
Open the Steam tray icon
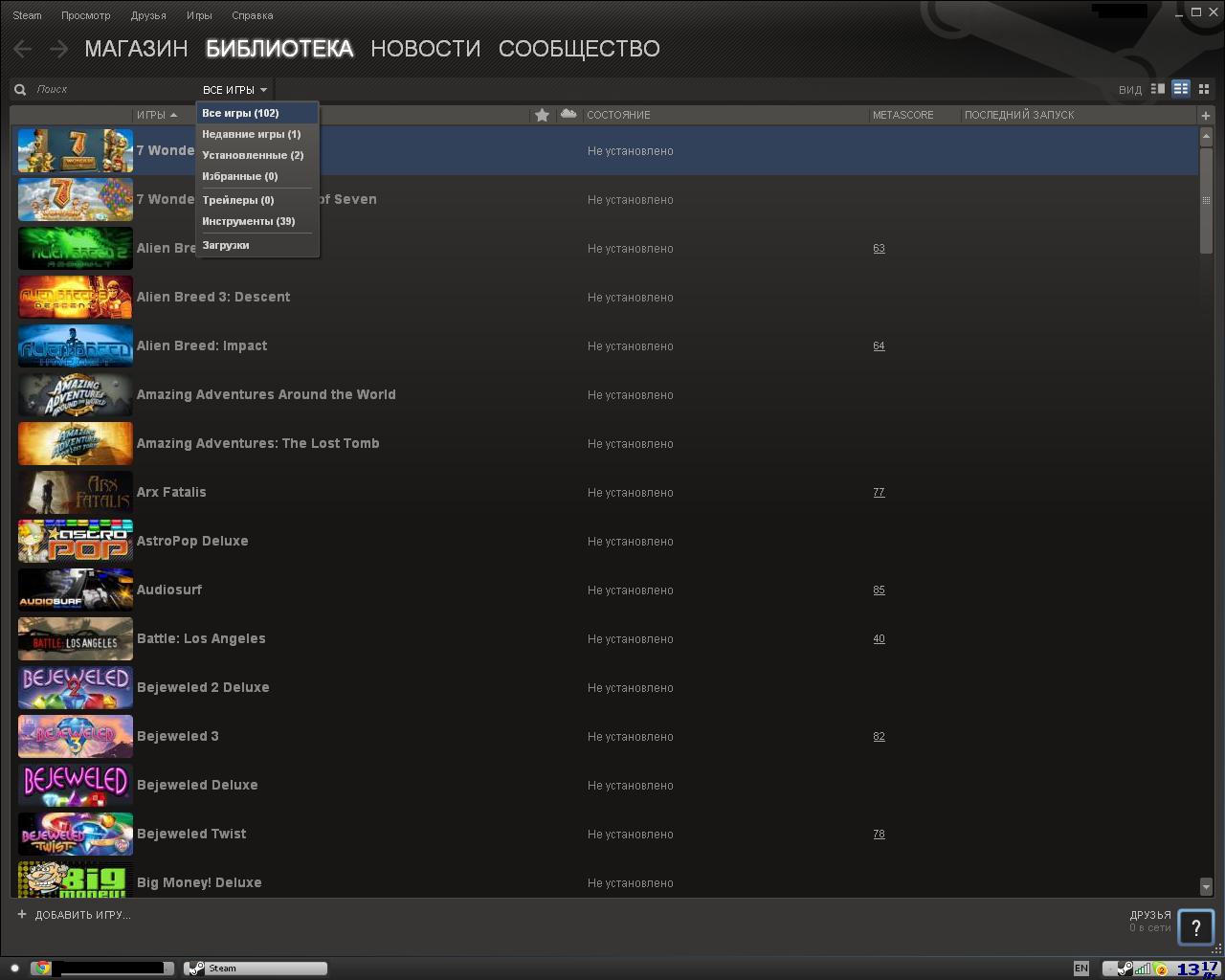point(1125,969)
